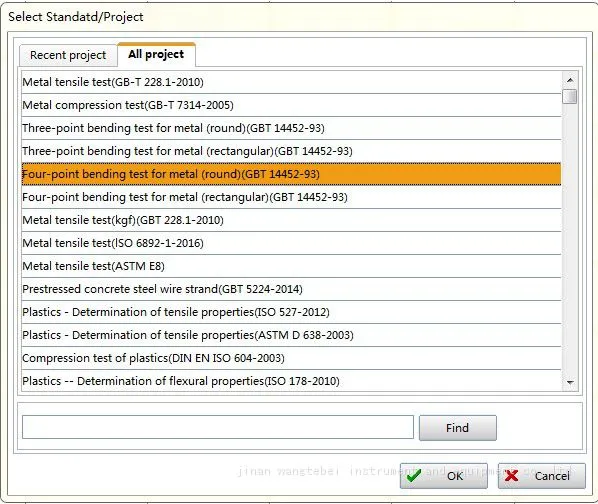Confirm selection with the OK button

[444, 476]
